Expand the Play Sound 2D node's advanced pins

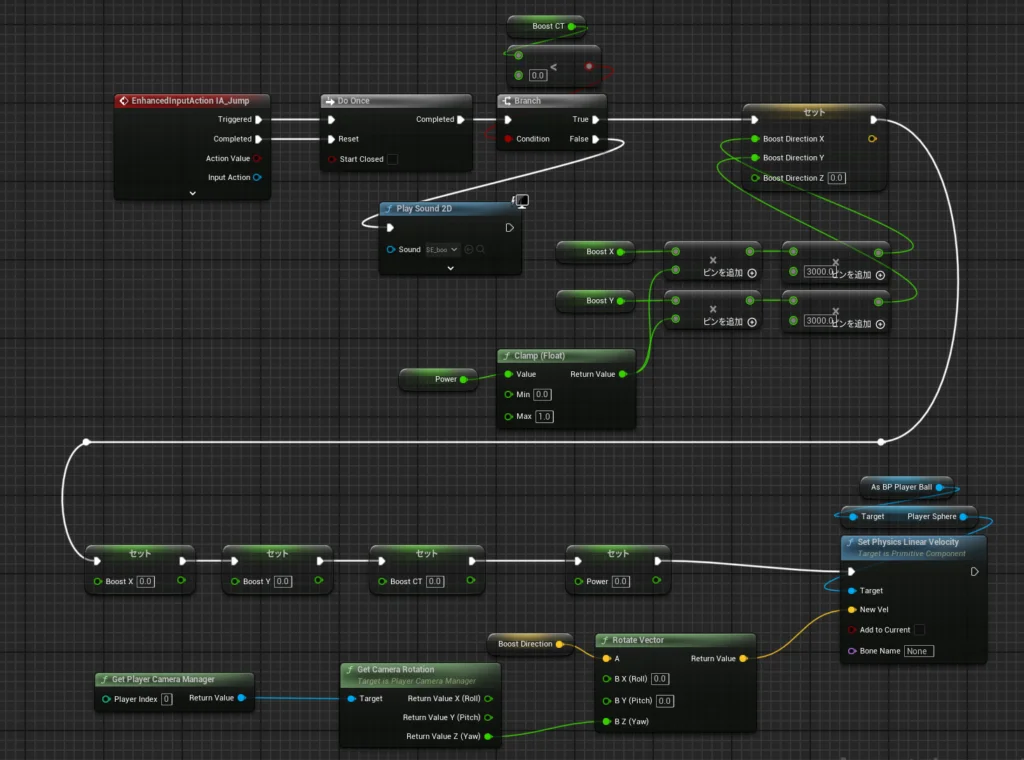450,268
